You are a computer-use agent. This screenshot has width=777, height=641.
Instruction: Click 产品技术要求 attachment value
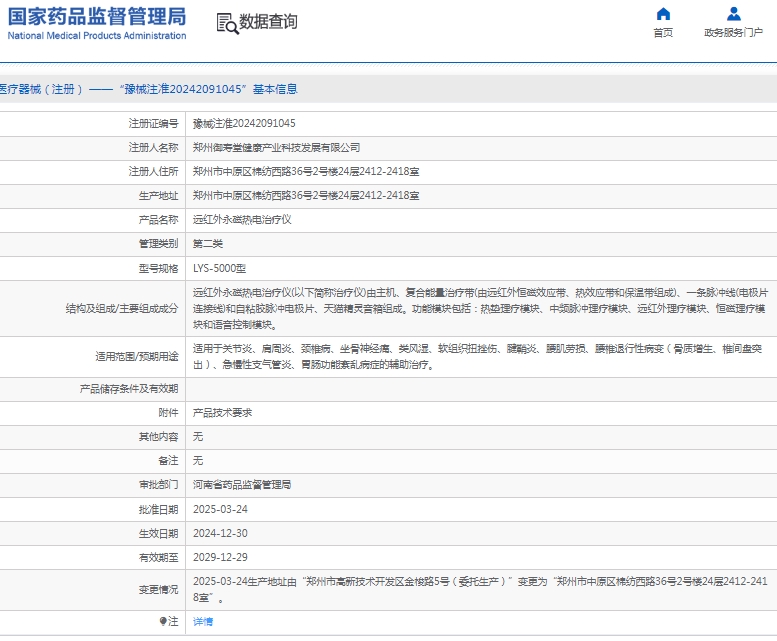tap(222, 413)
